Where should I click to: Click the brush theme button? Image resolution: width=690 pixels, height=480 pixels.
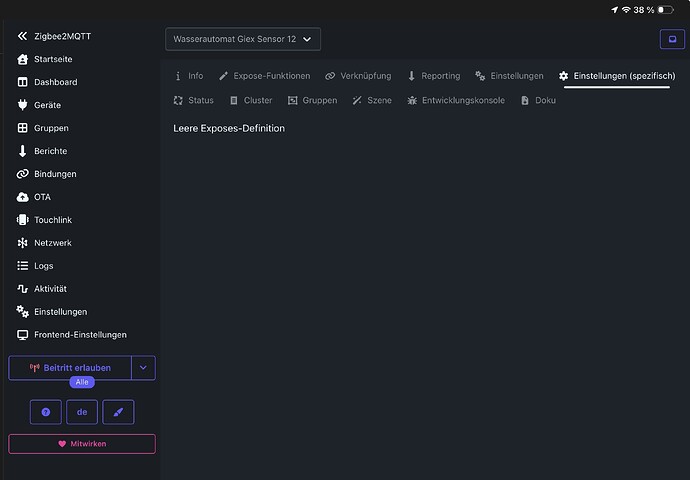point(118,412)
